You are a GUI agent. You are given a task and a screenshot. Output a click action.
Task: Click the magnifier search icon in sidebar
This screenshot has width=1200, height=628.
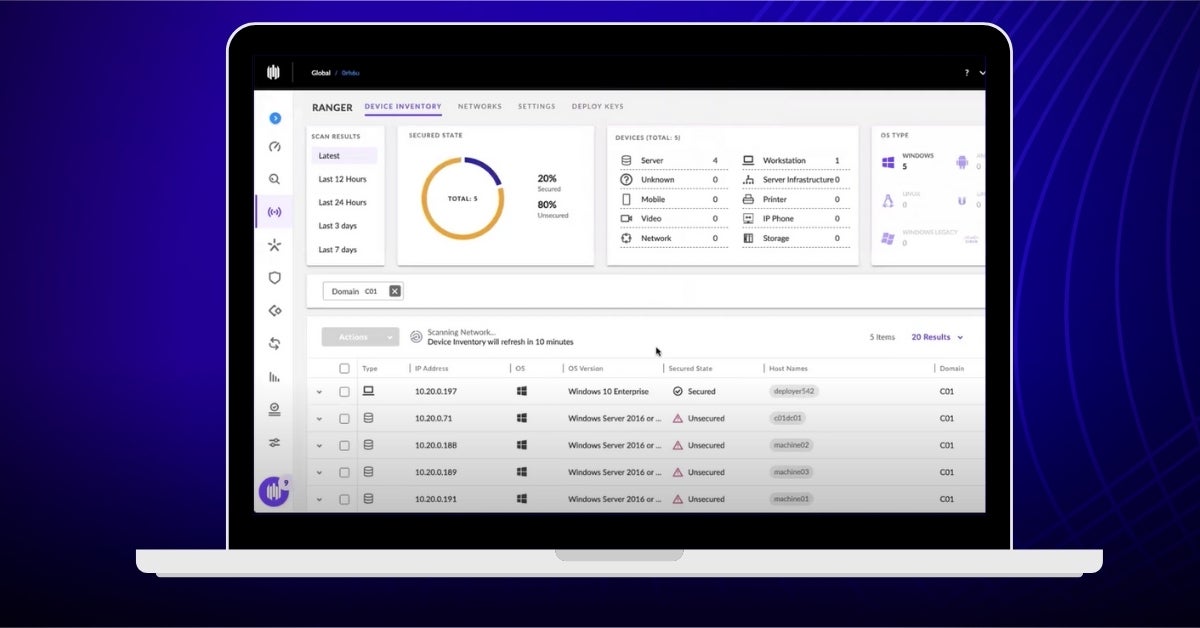[x=274, y=179]
